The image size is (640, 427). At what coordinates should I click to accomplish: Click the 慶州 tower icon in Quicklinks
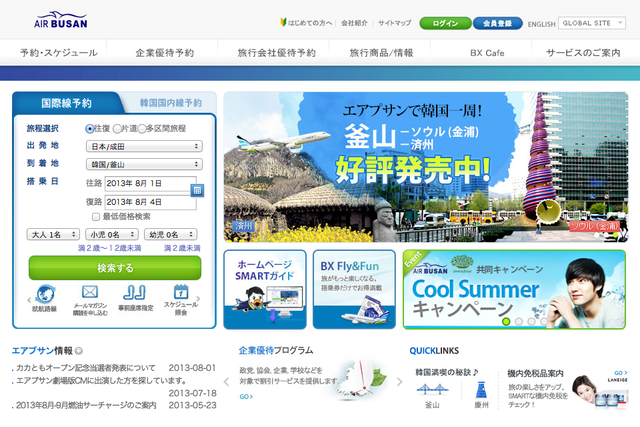tap(482, 389)
